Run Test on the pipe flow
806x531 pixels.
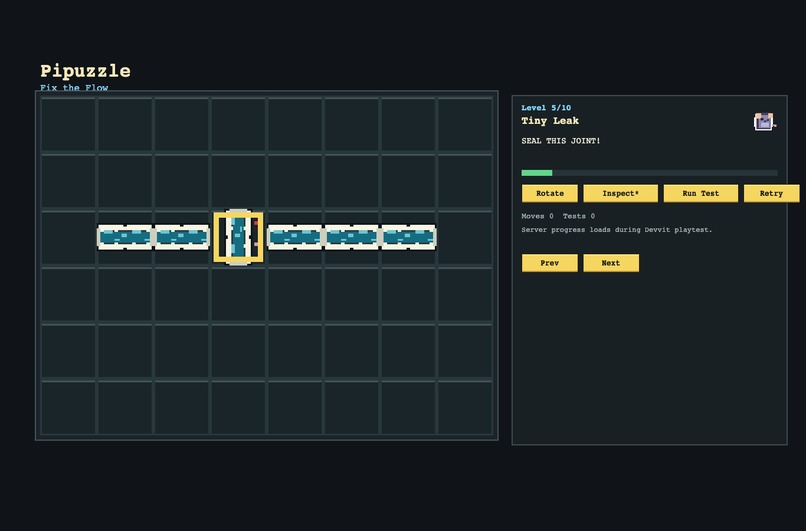click(x=701, y=193)
